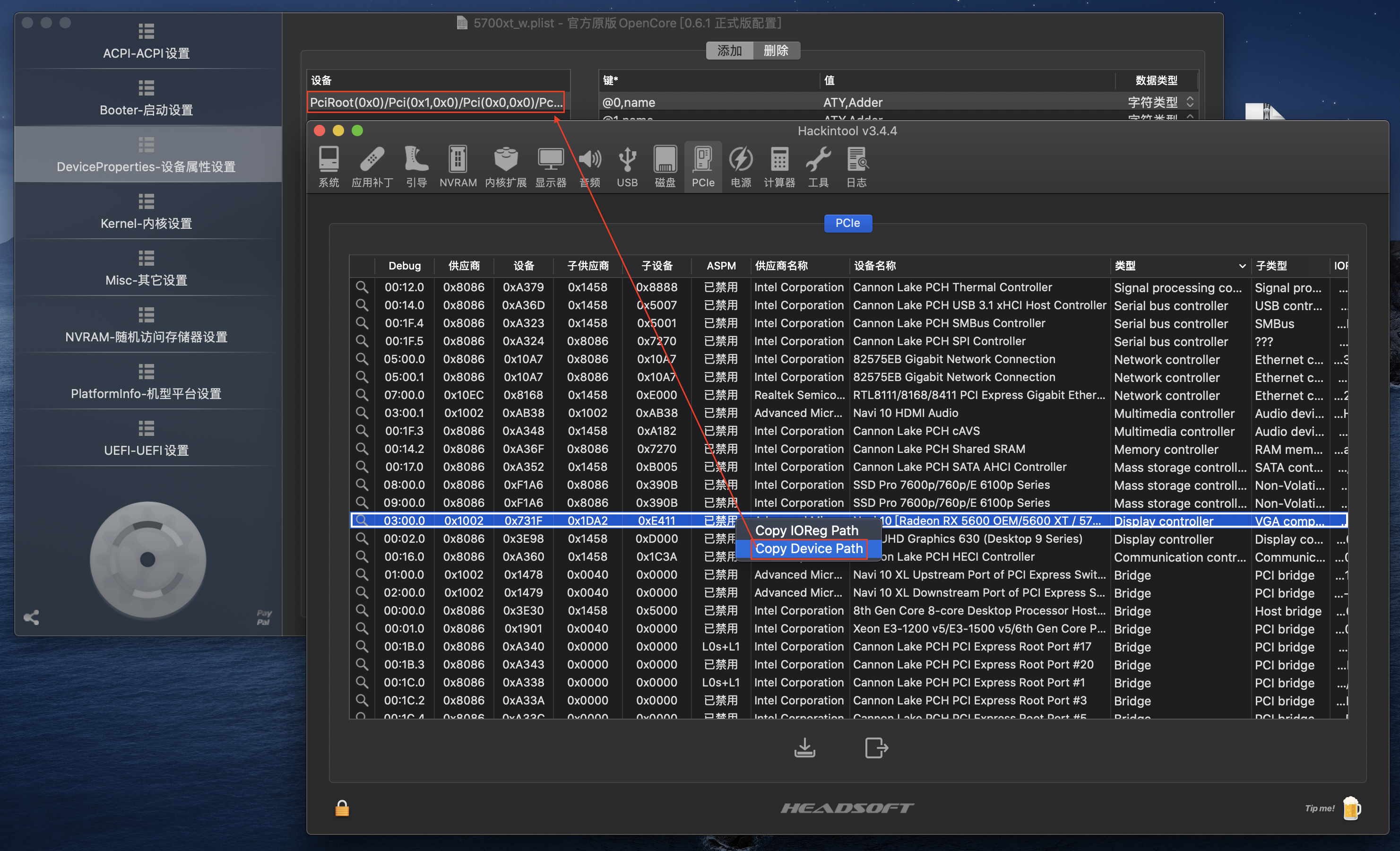Select 8th Gen Core Processor Host bridge row

849,610
